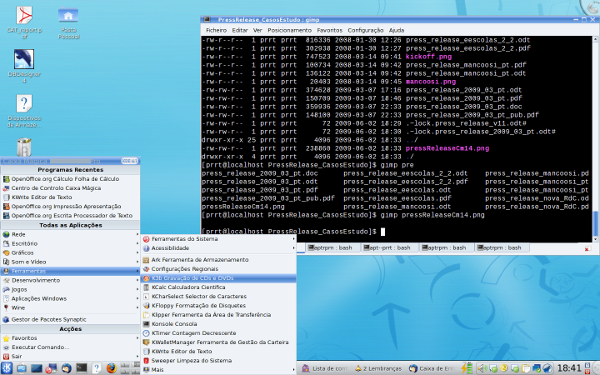Open Ark Ferramenta de Armazenamento

pos(219,260)
